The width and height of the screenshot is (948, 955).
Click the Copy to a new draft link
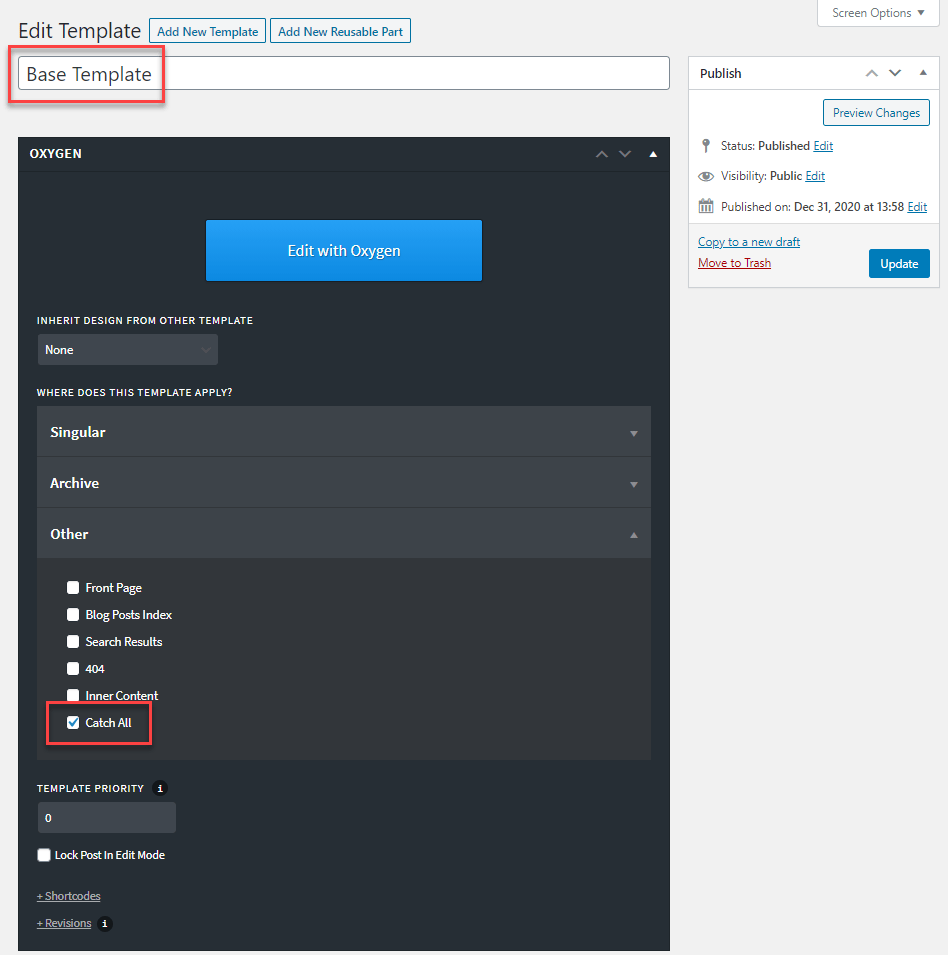(748, 241)
